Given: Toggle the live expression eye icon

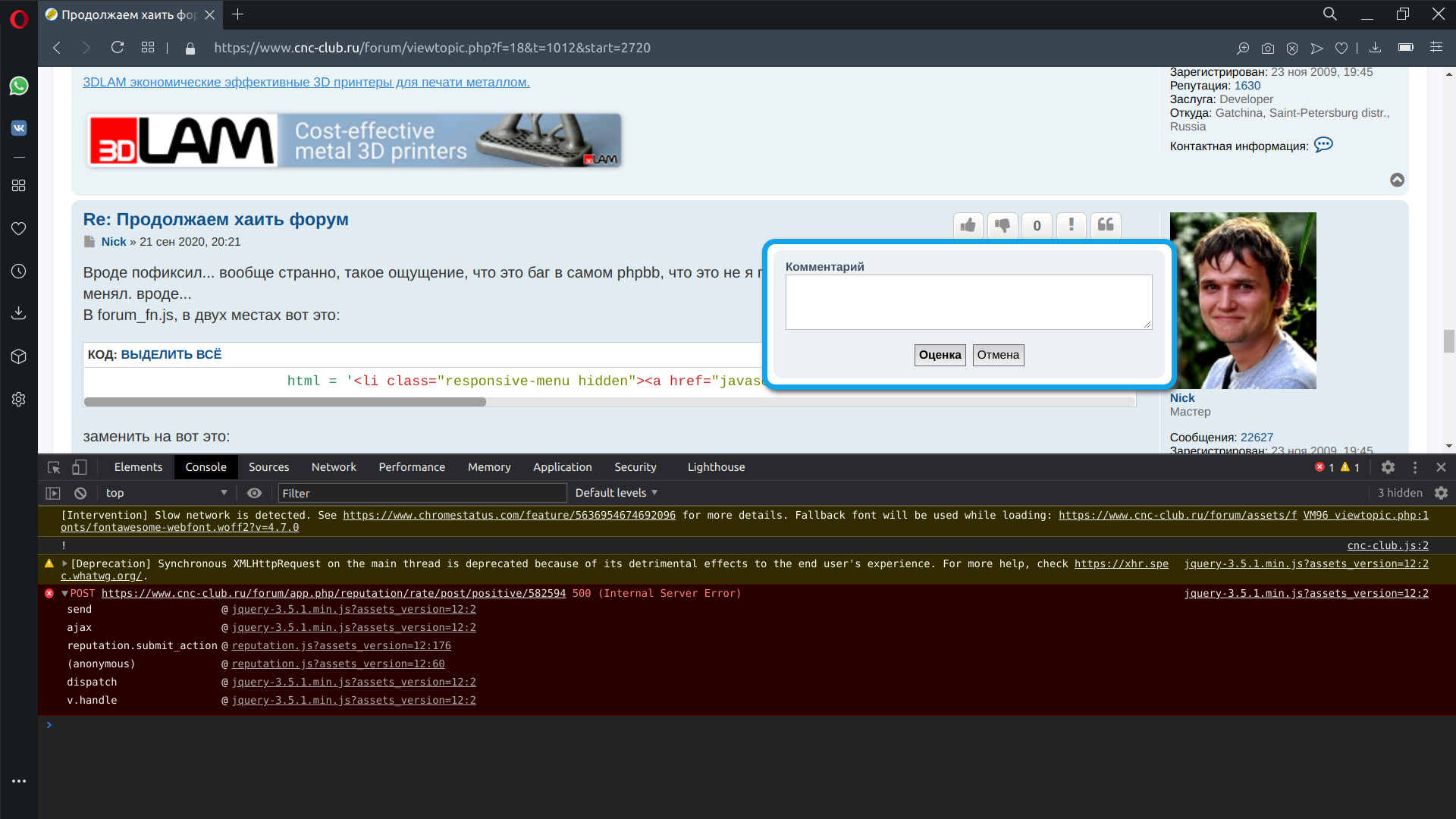Looking at the screenshot, I should pos(254,493).
